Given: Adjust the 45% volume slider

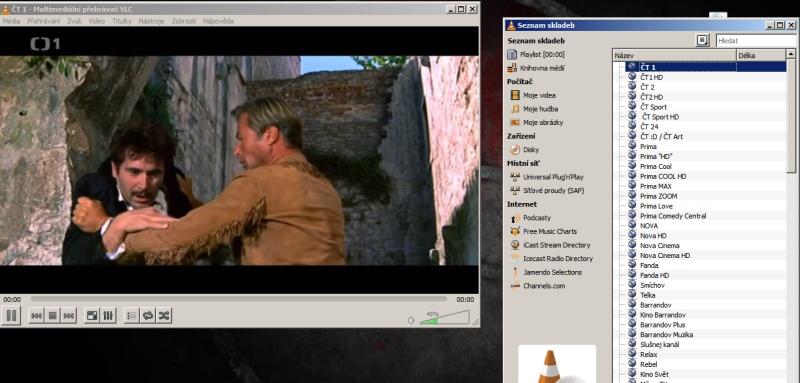Looking at the screenshot, I should (x=444, y=318).
